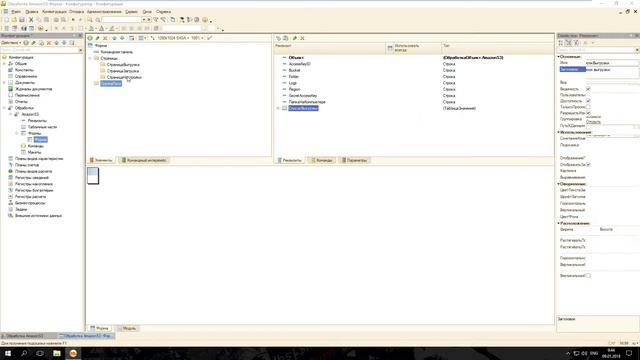Collapse the AmazonS3 node

tap(11, 114)
